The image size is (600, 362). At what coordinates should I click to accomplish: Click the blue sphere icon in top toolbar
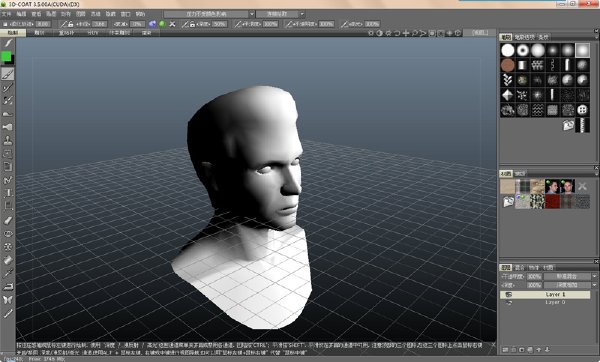pyautogui.click(x=152, y=24)
